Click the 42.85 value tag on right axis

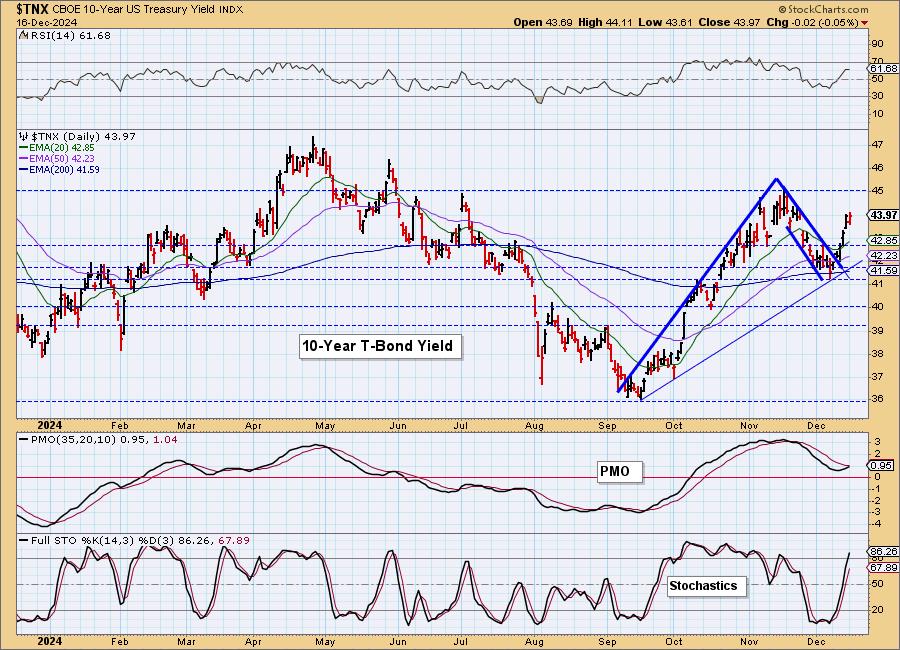coord(883,241)
